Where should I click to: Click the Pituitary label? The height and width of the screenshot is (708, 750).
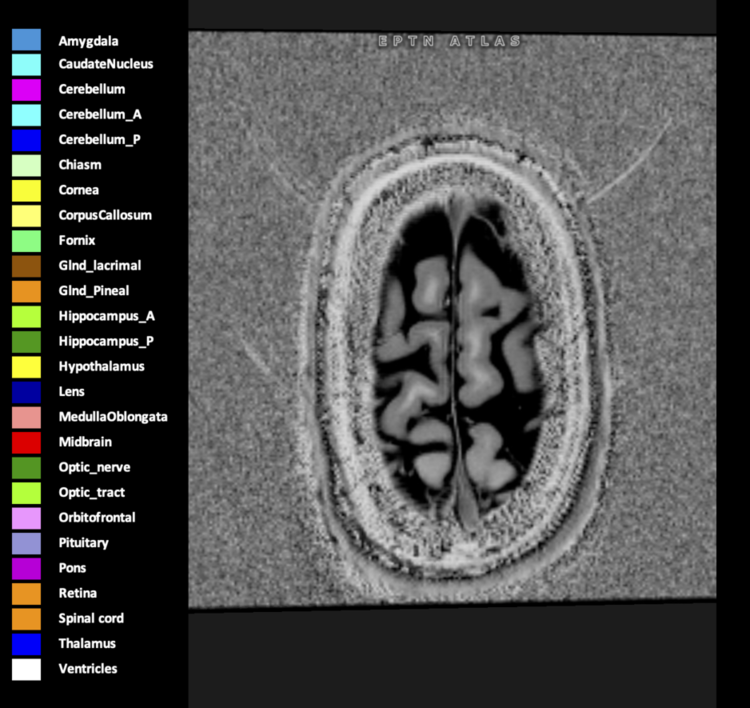84,543
